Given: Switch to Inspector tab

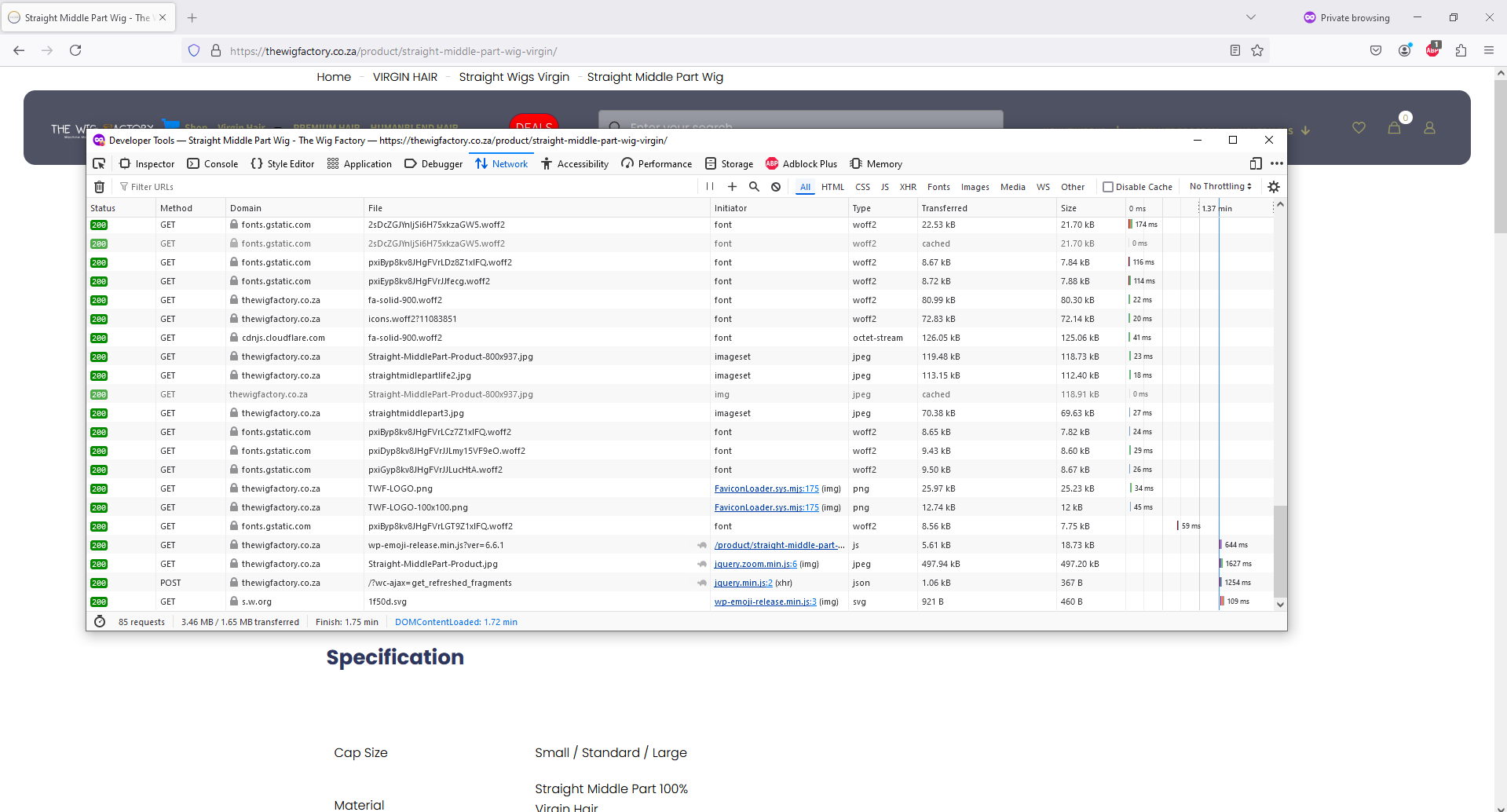Looking at the screenshot, I should point(148,163).
